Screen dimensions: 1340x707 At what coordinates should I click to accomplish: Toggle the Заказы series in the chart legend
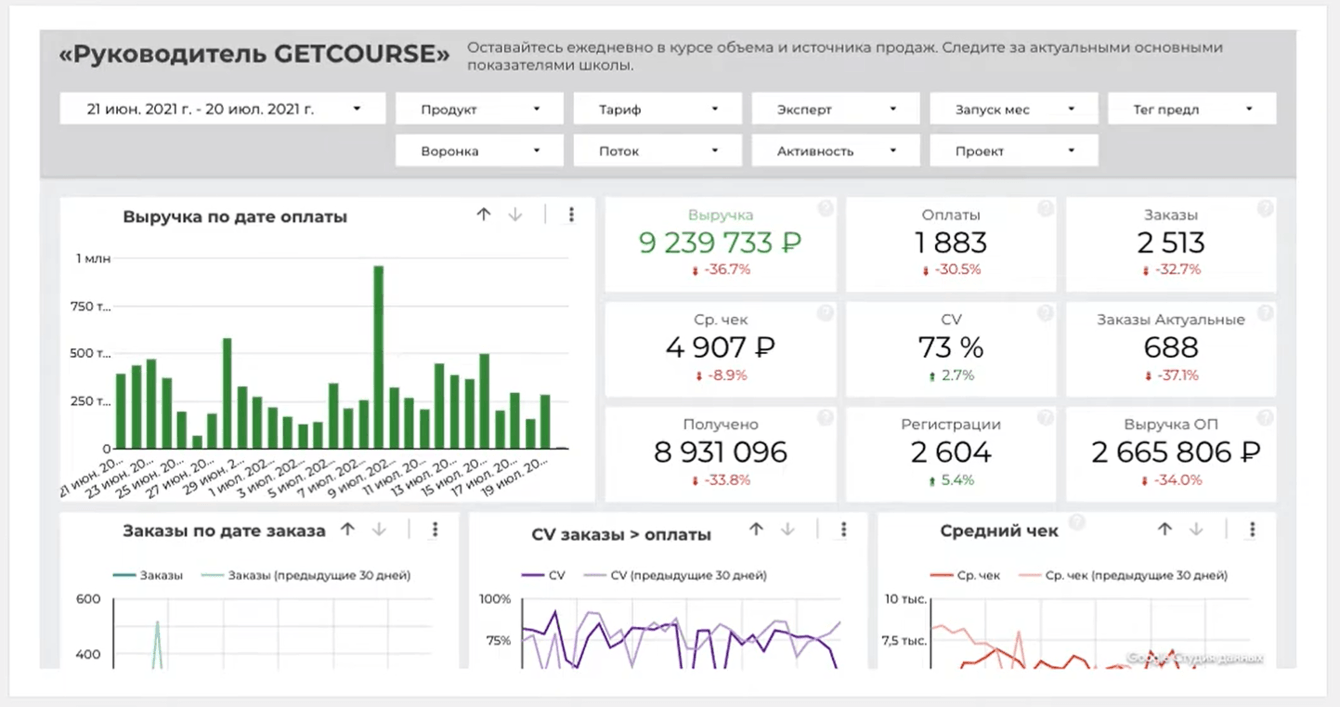[x=150, y=575]
